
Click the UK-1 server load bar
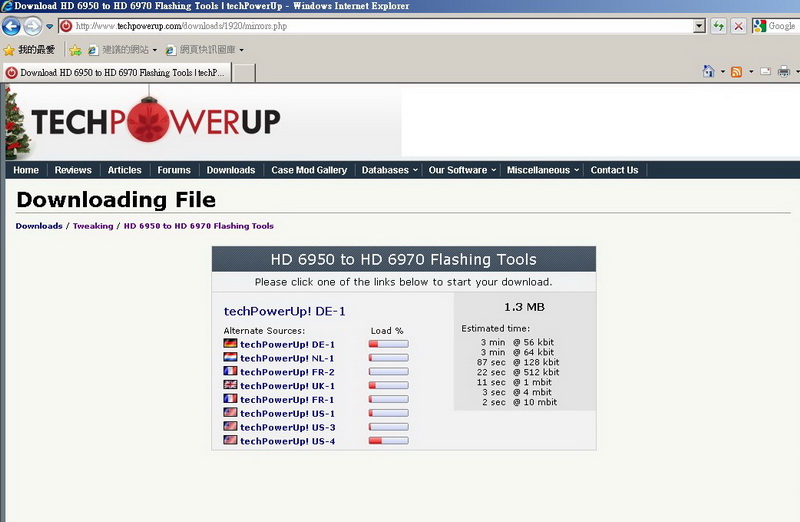[389, 386]
